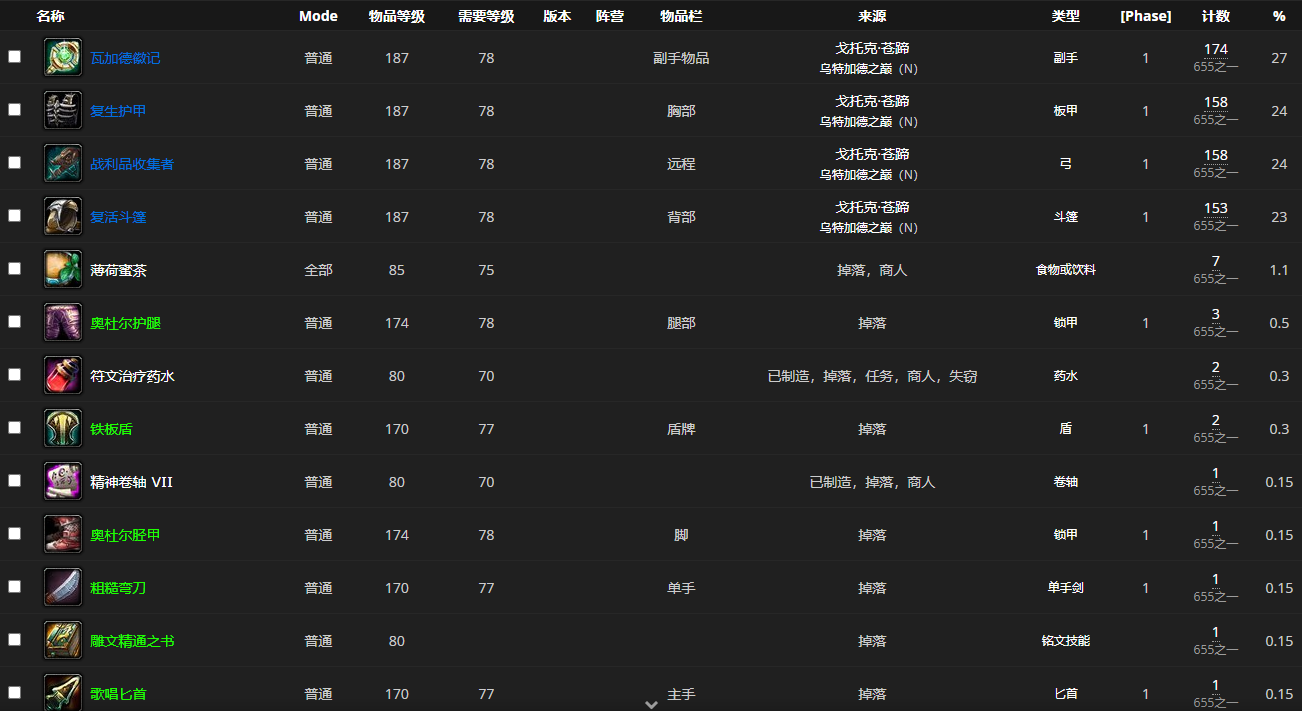Image resolution: width=1302 pixels, height=711 pixels.
Task: Open the 雕文精通之书 item link
Action: click(132, 641)
